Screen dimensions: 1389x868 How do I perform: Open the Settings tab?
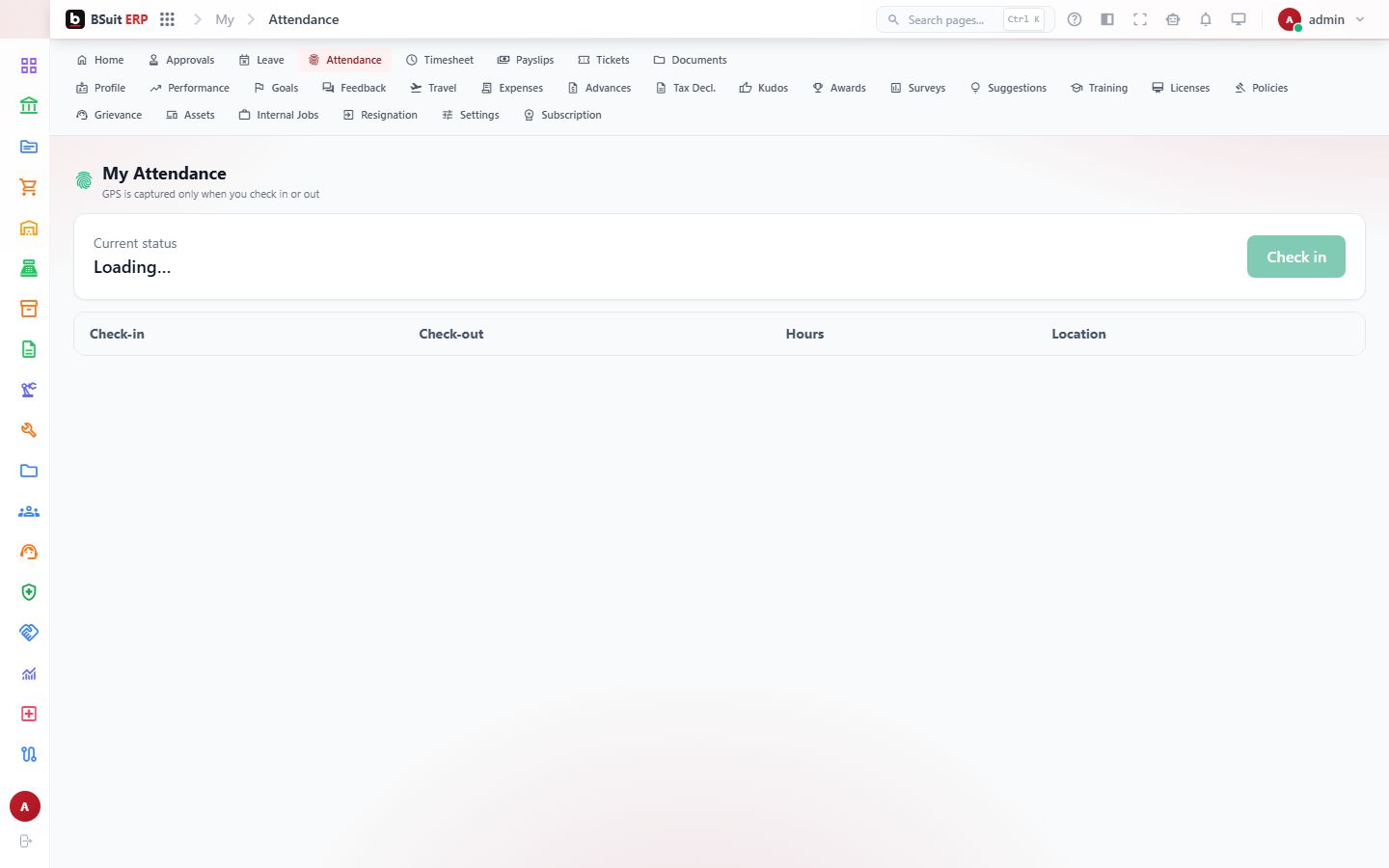[x=471, y=115]
